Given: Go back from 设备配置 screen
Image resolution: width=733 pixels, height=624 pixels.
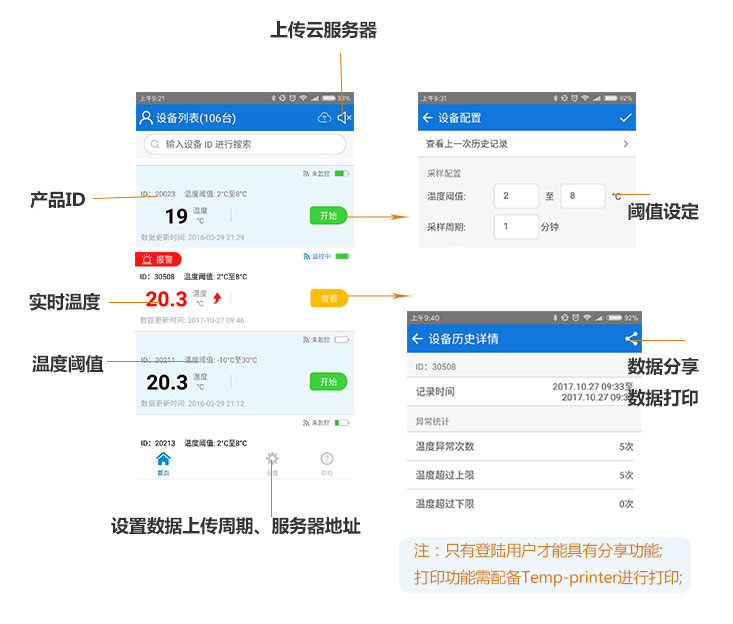Looking at the screenshot, I should coord(428,118).
